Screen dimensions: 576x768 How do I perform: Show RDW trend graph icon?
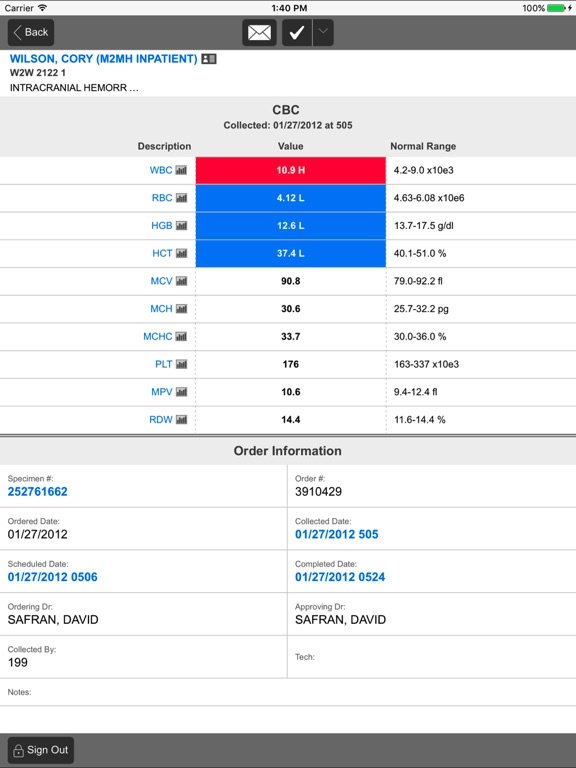pyautogui.click(x=182, y=420)
